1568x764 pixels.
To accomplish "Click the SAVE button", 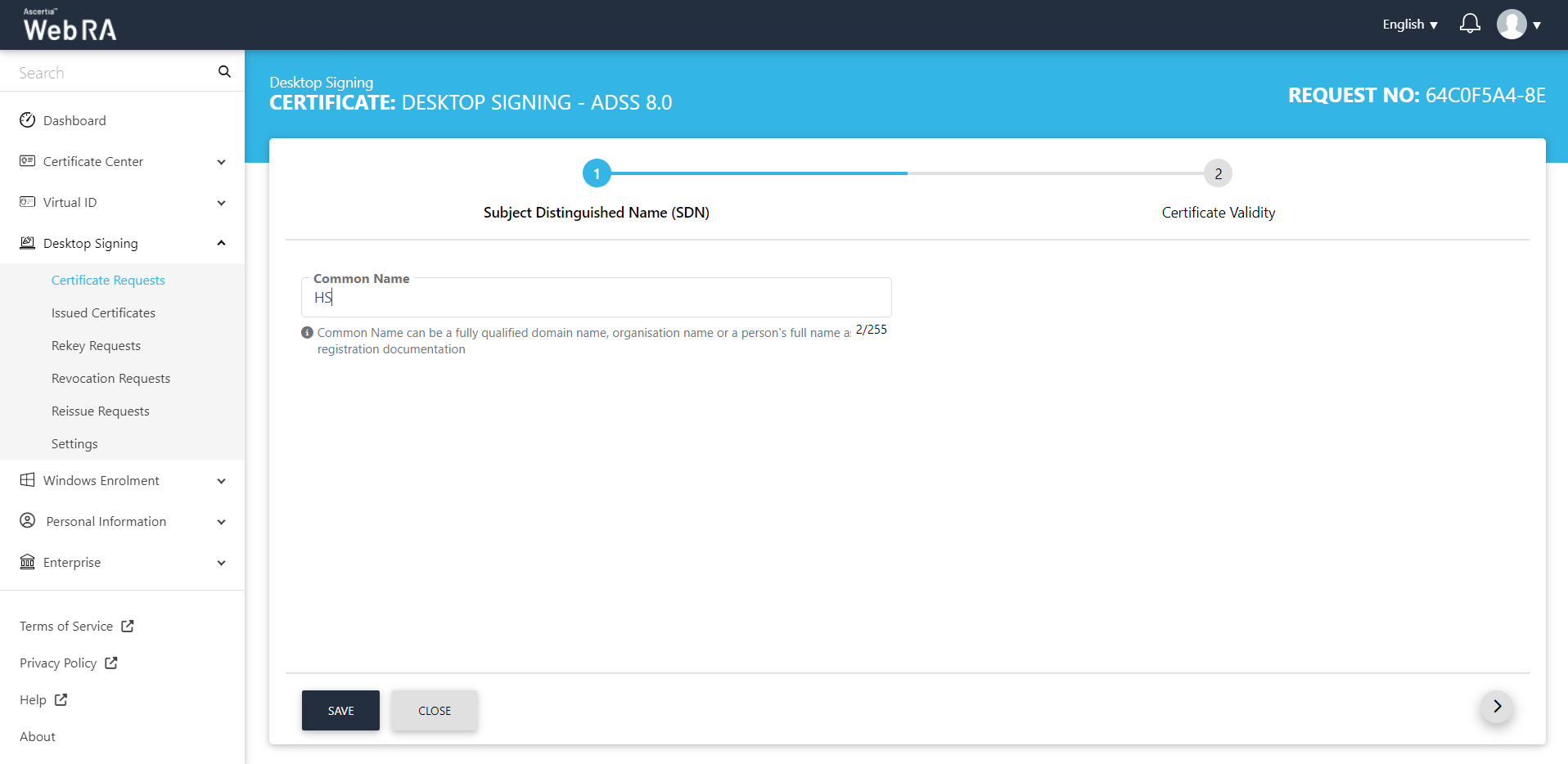I will 340,711.
